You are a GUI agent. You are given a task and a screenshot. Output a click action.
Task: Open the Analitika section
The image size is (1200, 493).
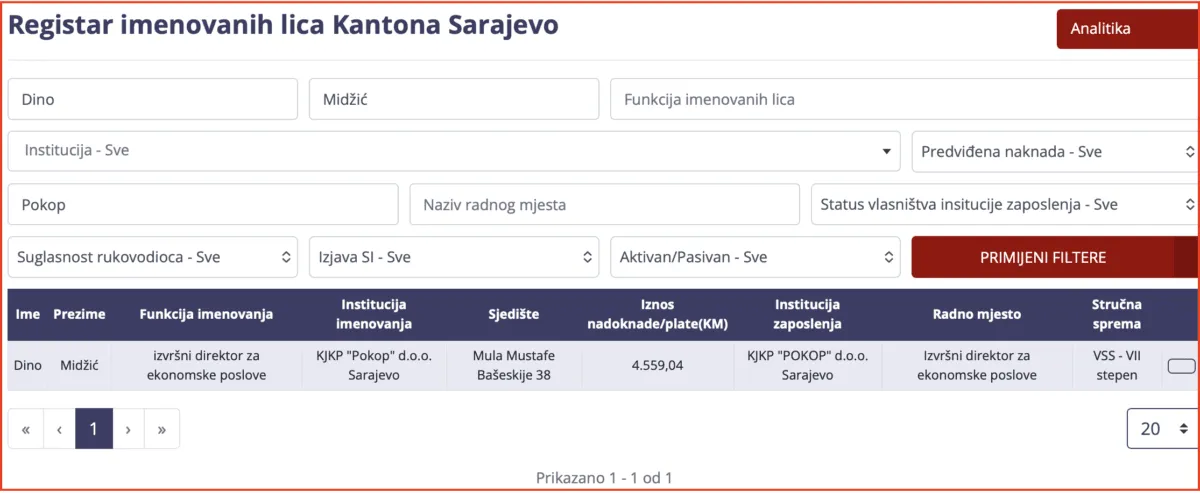coord(1127,29)
